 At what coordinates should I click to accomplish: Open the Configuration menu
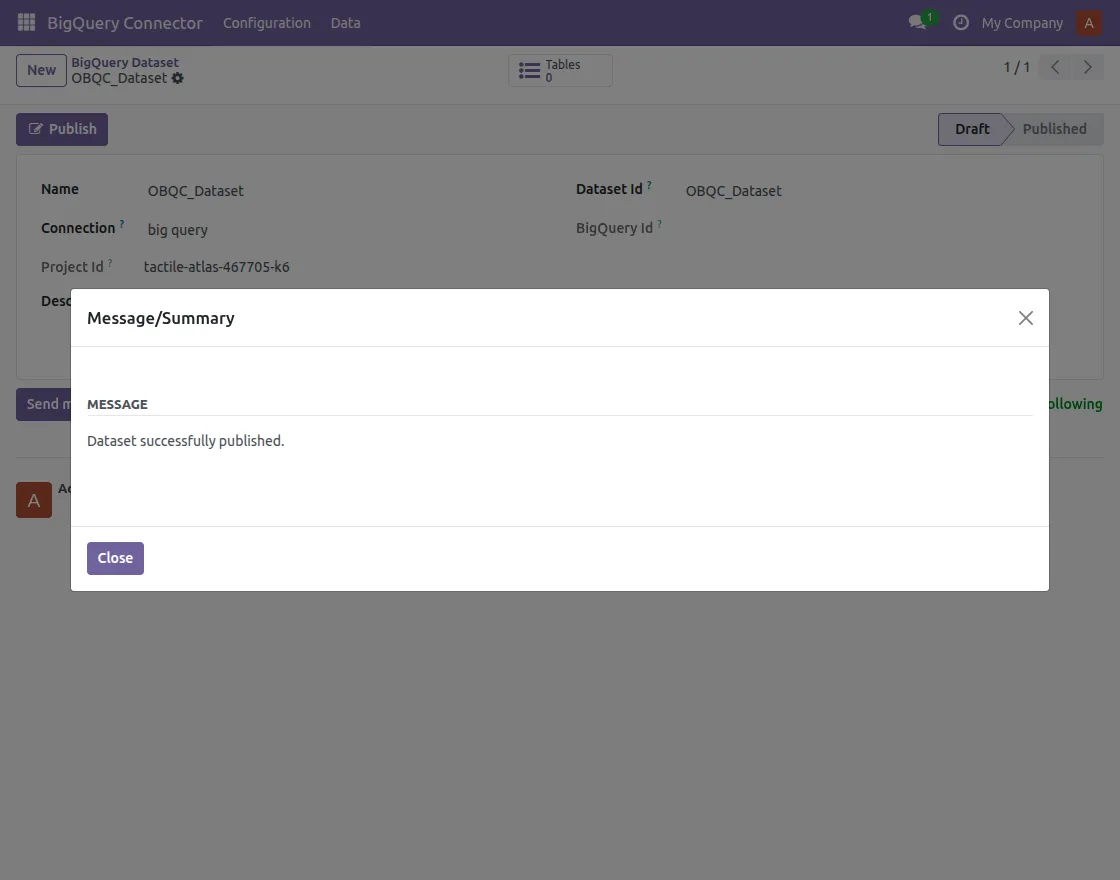pyautogui.click(x=267, y=22)
